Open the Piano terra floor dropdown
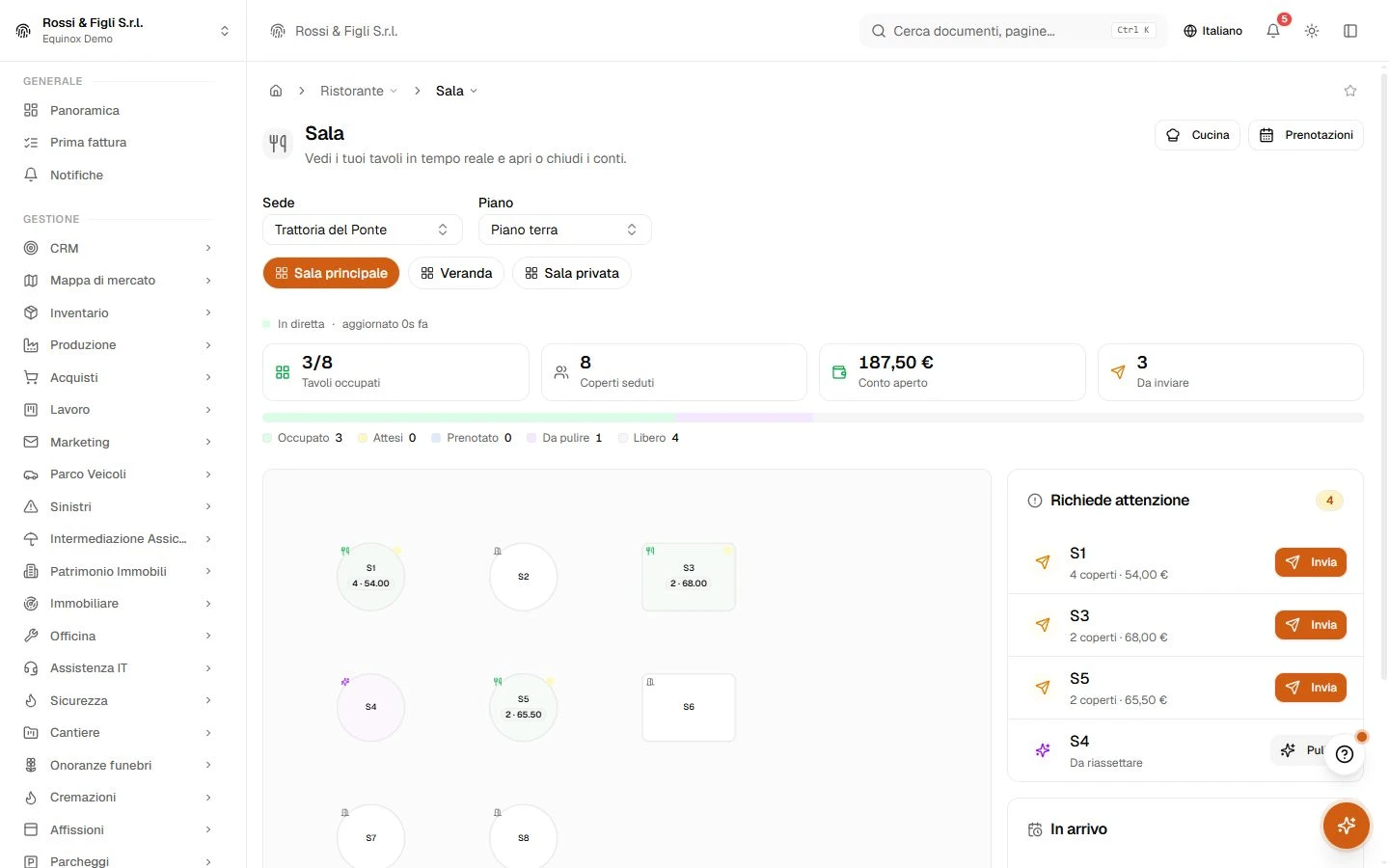 point(565,230)
